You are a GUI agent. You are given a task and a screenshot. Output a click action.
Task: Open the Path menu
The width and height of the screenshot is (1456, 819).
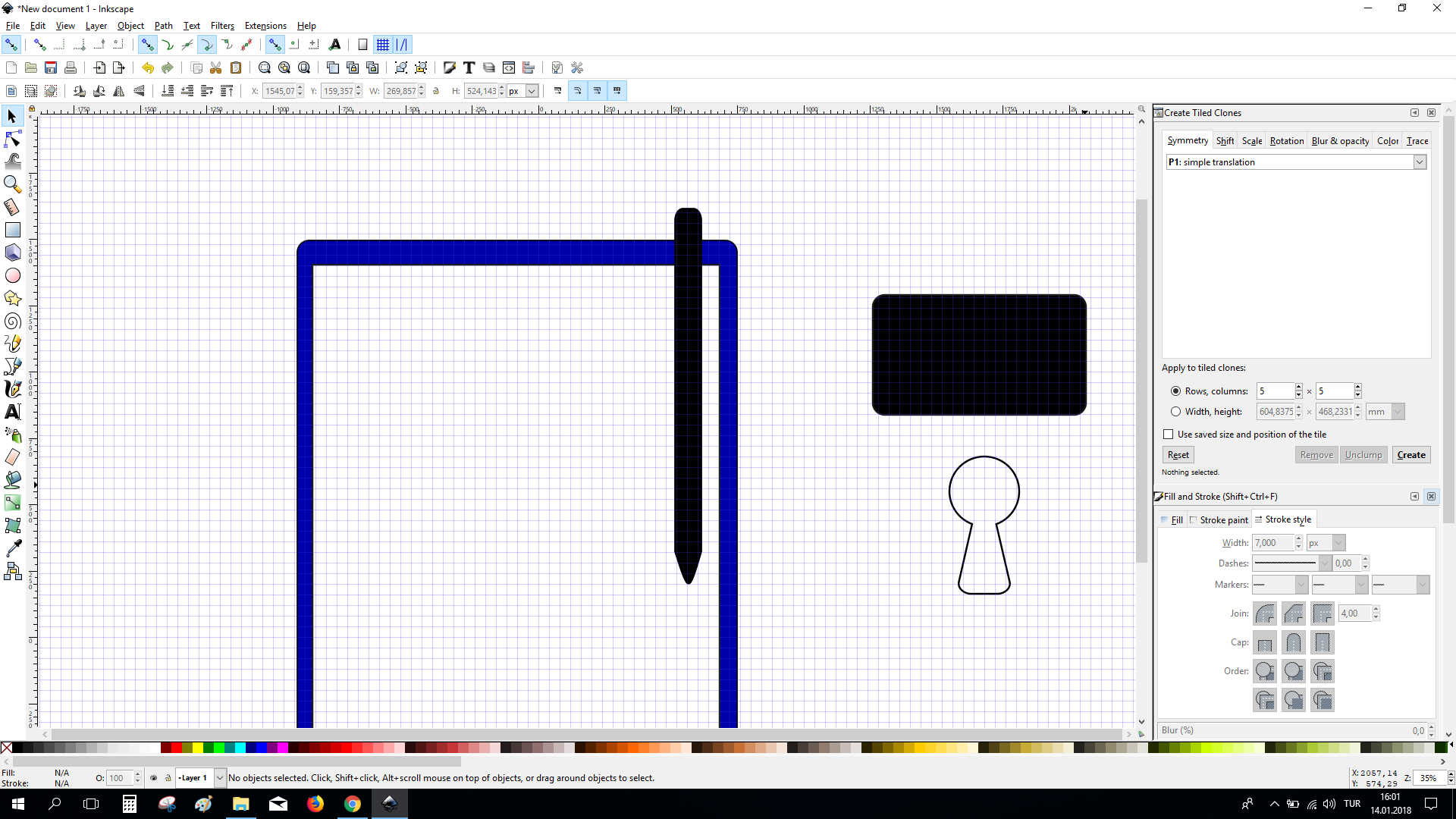pyautogui.click(x=163, y=26)
